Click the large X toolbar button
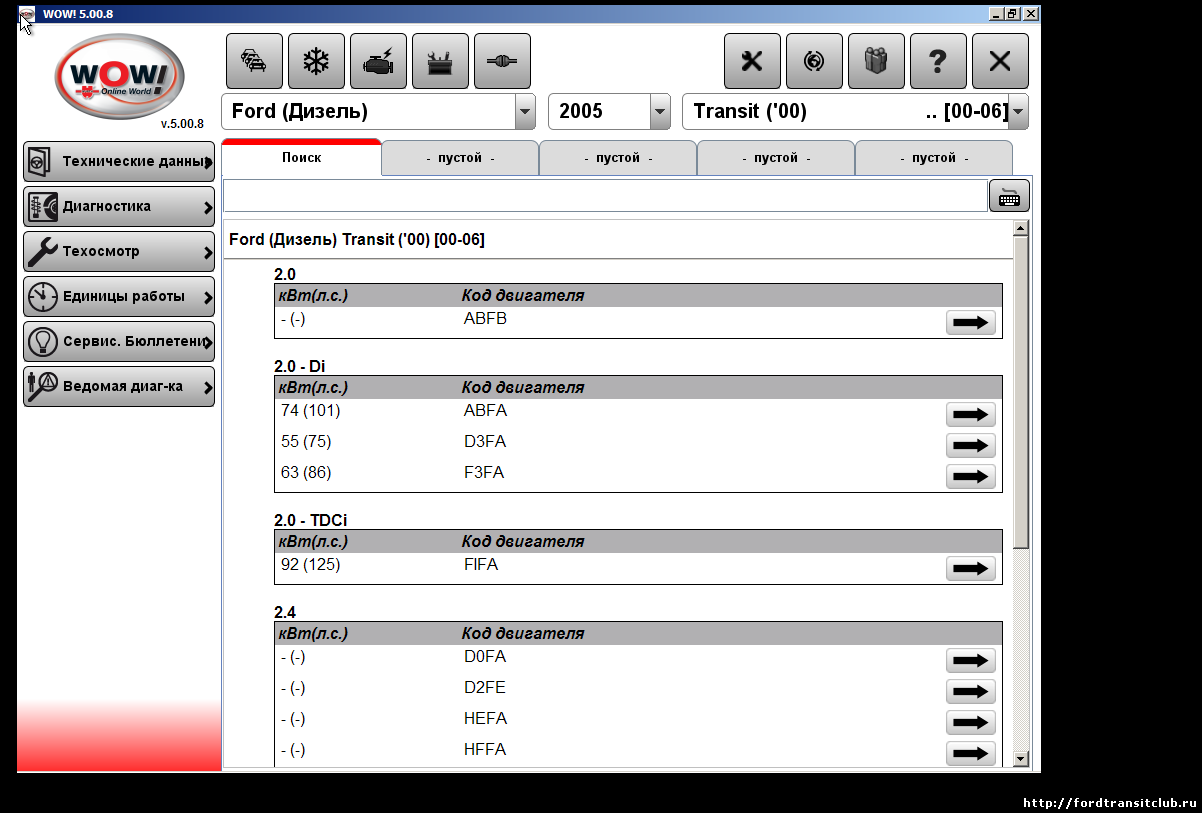 coord(1000,61)
